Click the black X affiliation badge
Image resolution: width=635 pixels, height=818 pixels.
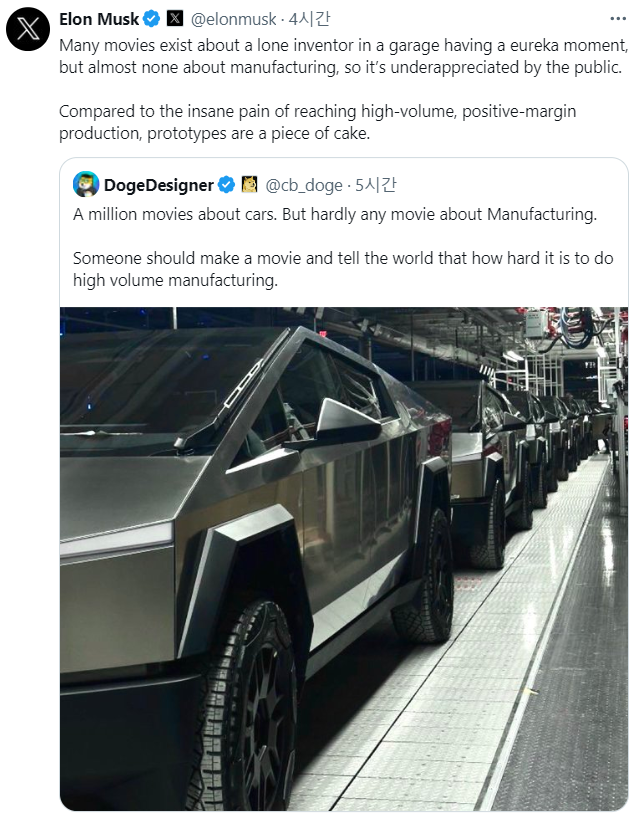(x=175, y=18)
